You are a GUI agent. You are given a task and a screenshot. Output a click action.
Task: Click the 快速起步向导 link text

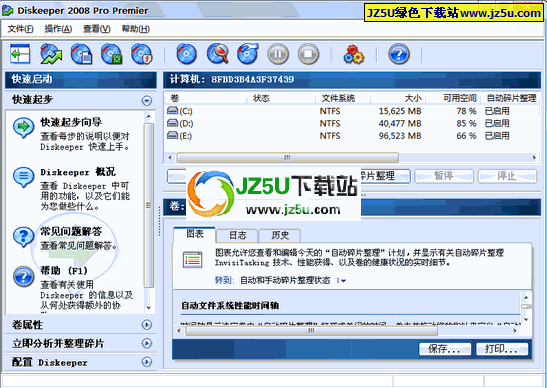(x=71, y=122)
